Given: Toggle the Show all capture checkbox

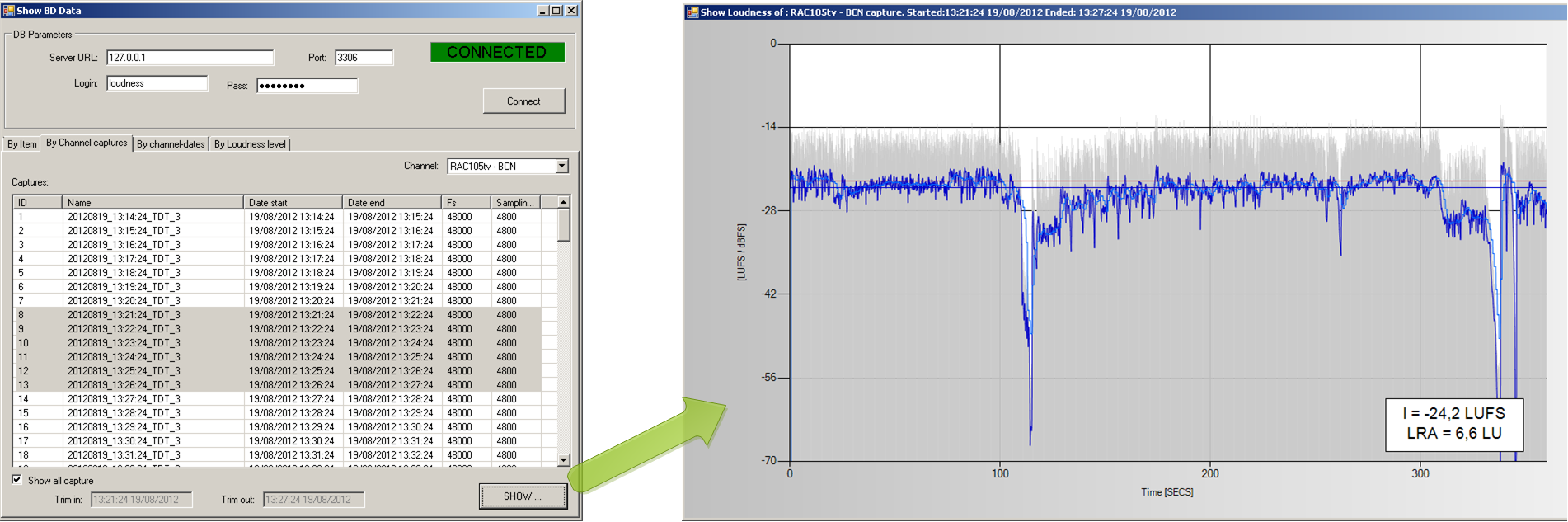Looking at the screenshot, I should coord(17,480).
